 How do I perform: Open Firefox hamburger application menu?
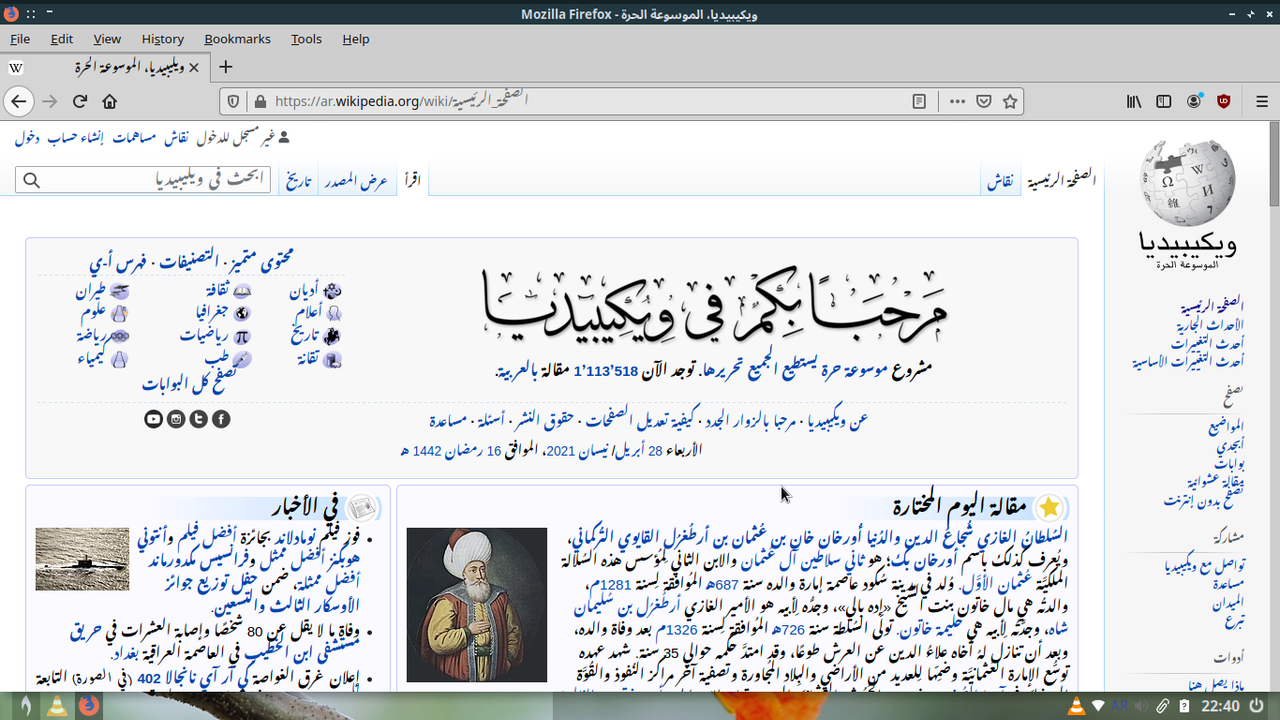1260,101
